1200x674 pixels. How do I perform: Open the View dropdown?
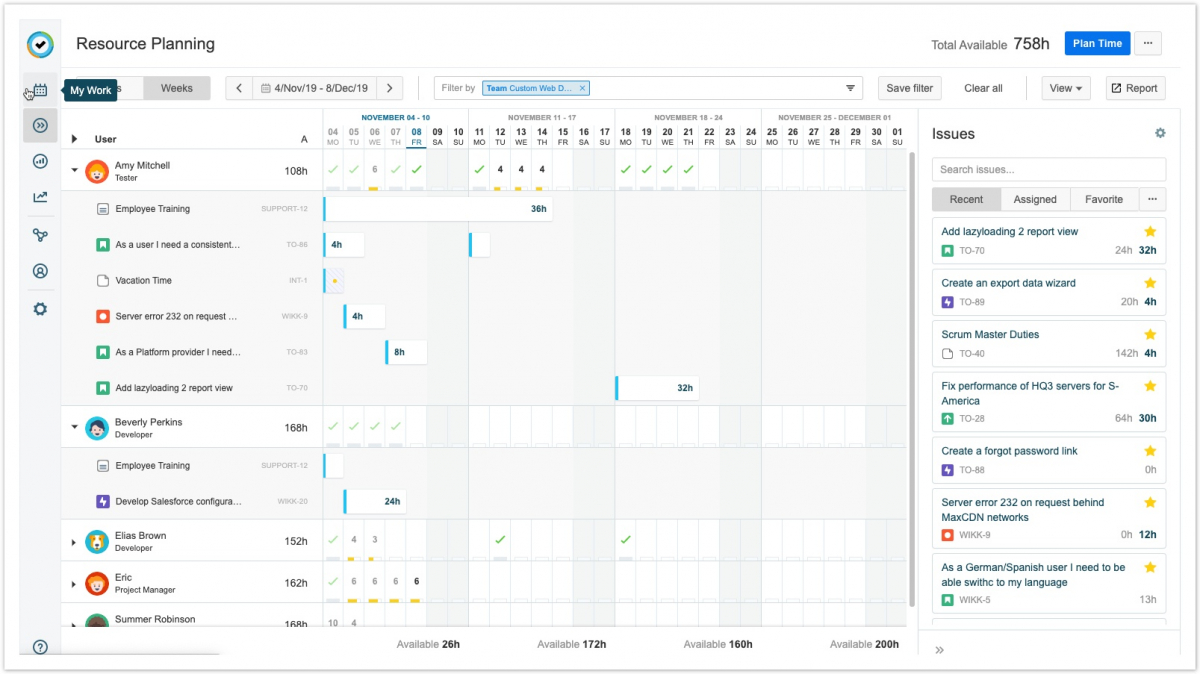coord(1066,88)
